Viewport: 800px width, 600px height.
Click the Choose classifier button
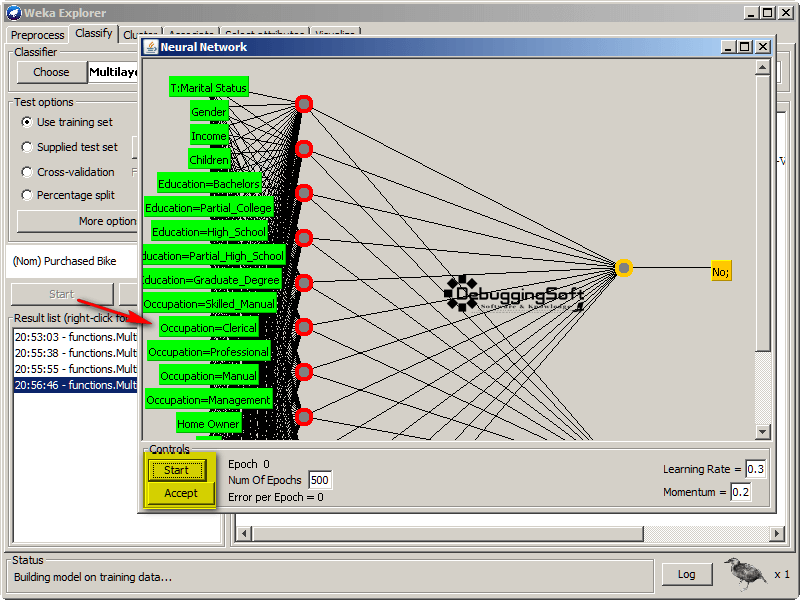[x=51, y=72]
